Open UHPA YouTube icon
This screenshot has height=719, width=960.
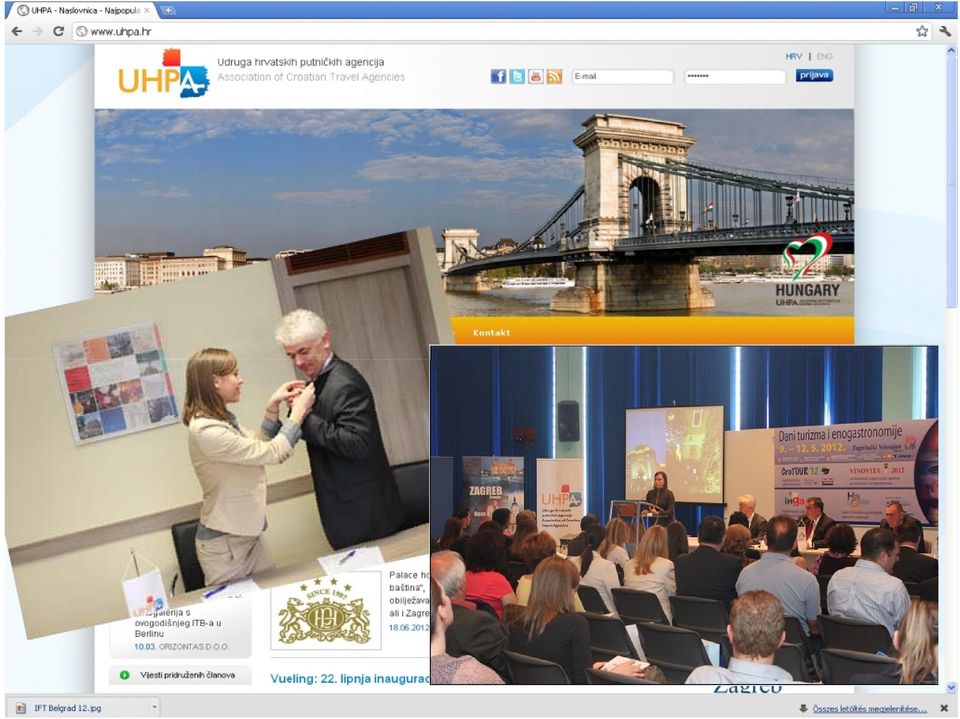coord(536,76)
